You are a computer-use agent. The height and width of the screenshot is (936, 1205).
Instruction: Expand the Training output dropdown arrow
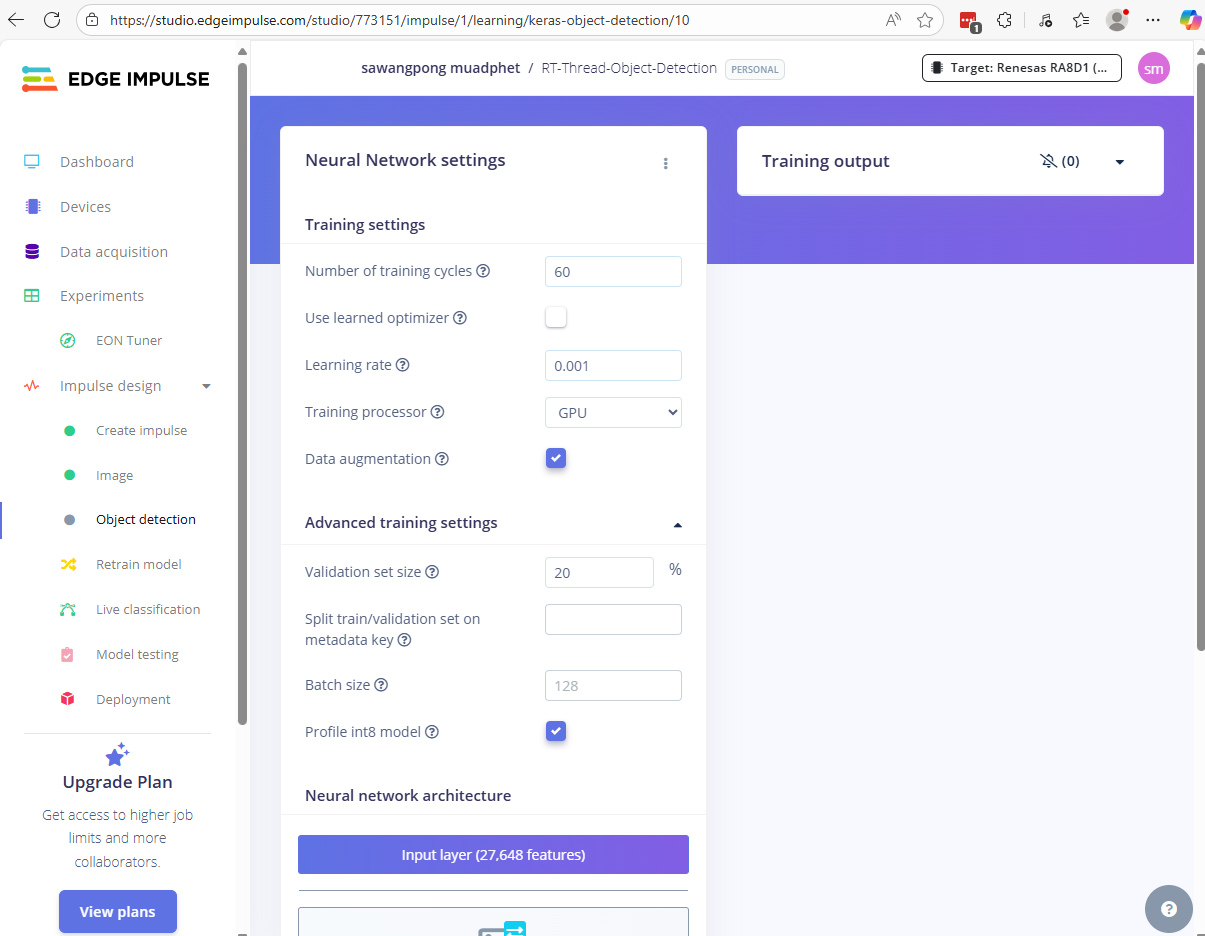1119,162
